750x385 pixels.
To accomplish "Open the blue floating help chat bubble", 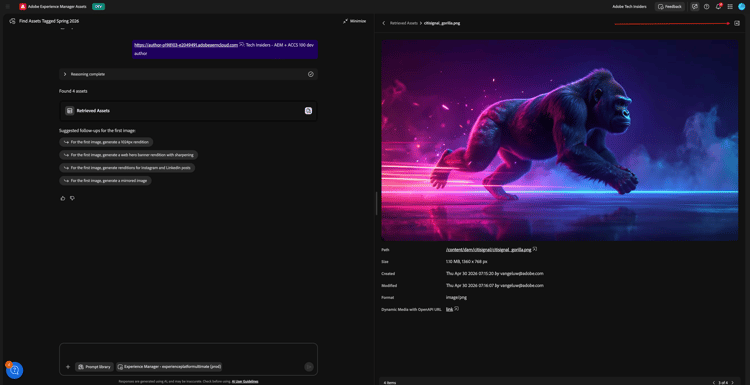I will coord(14,370).
